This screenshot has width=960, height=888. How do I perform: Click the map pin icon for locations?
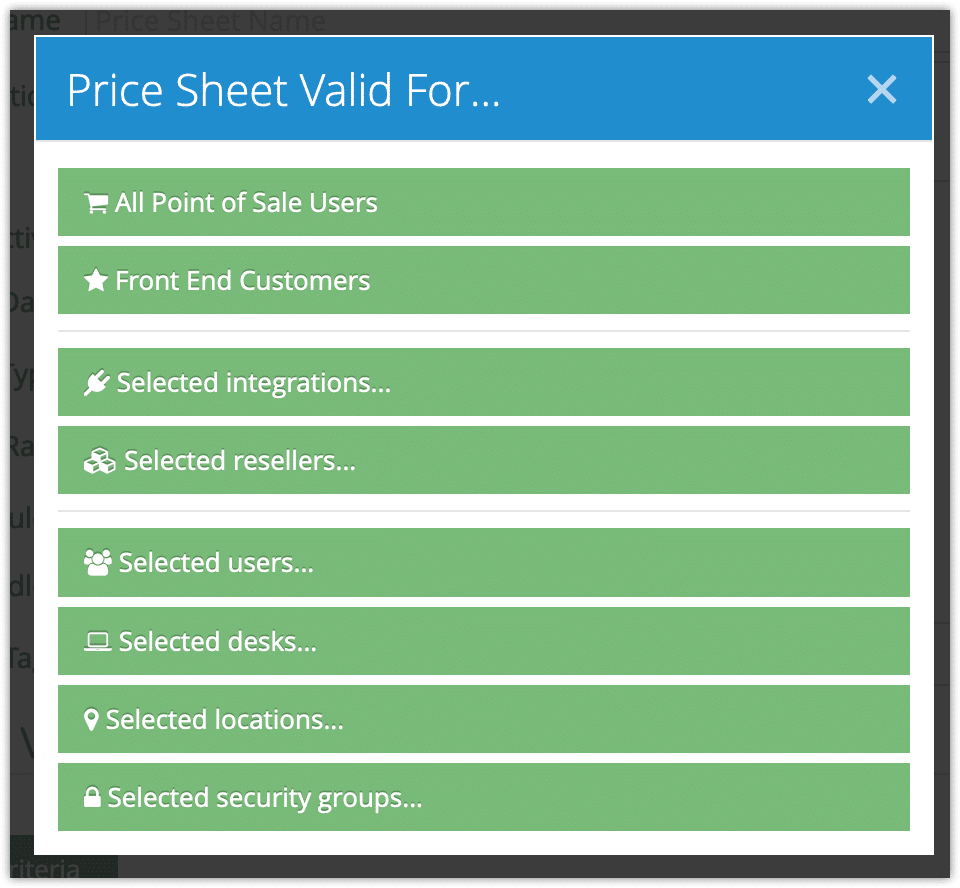coord(91,720)
